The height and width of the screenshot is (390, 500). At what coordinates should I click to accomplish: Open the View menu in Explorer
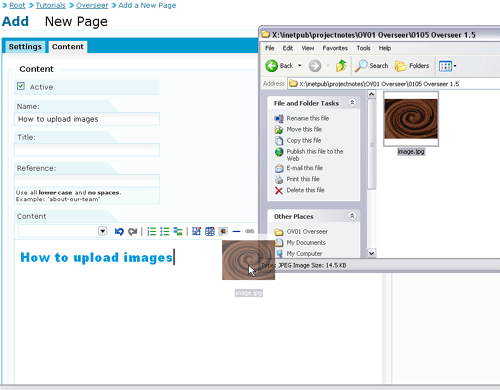[x=308, y=48]
